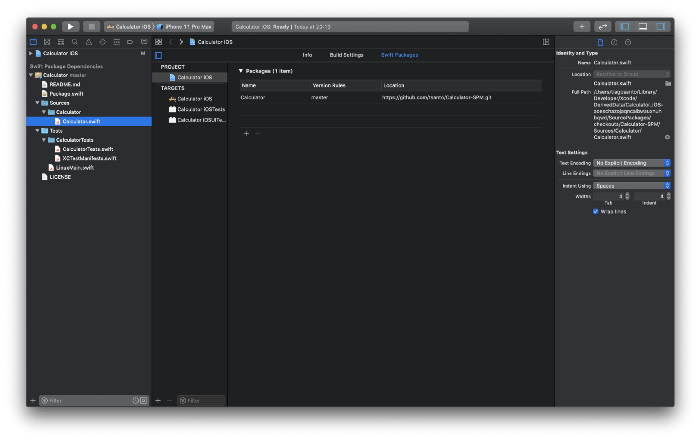Open the Indent Using dropdown
The image size is (700, 441).
click(631, 185)
